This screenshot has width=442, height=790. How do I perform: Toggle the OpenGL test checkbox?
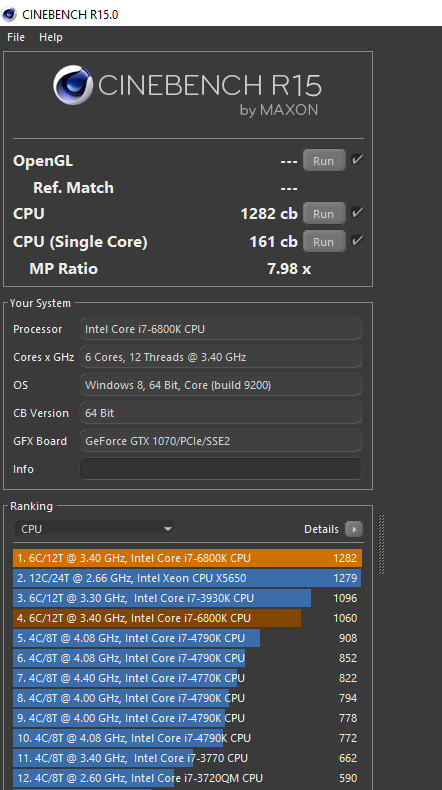(357, 160)
